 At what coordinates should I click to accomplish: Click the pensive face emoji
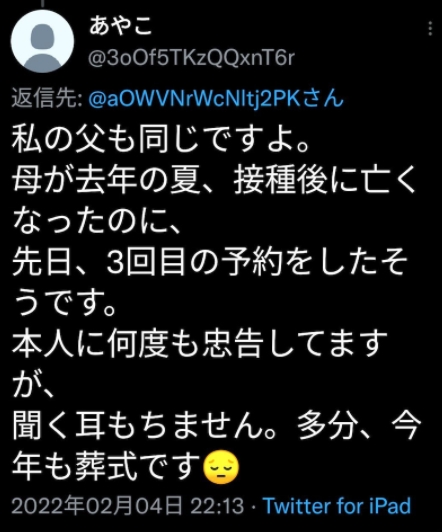coord(220,467)
